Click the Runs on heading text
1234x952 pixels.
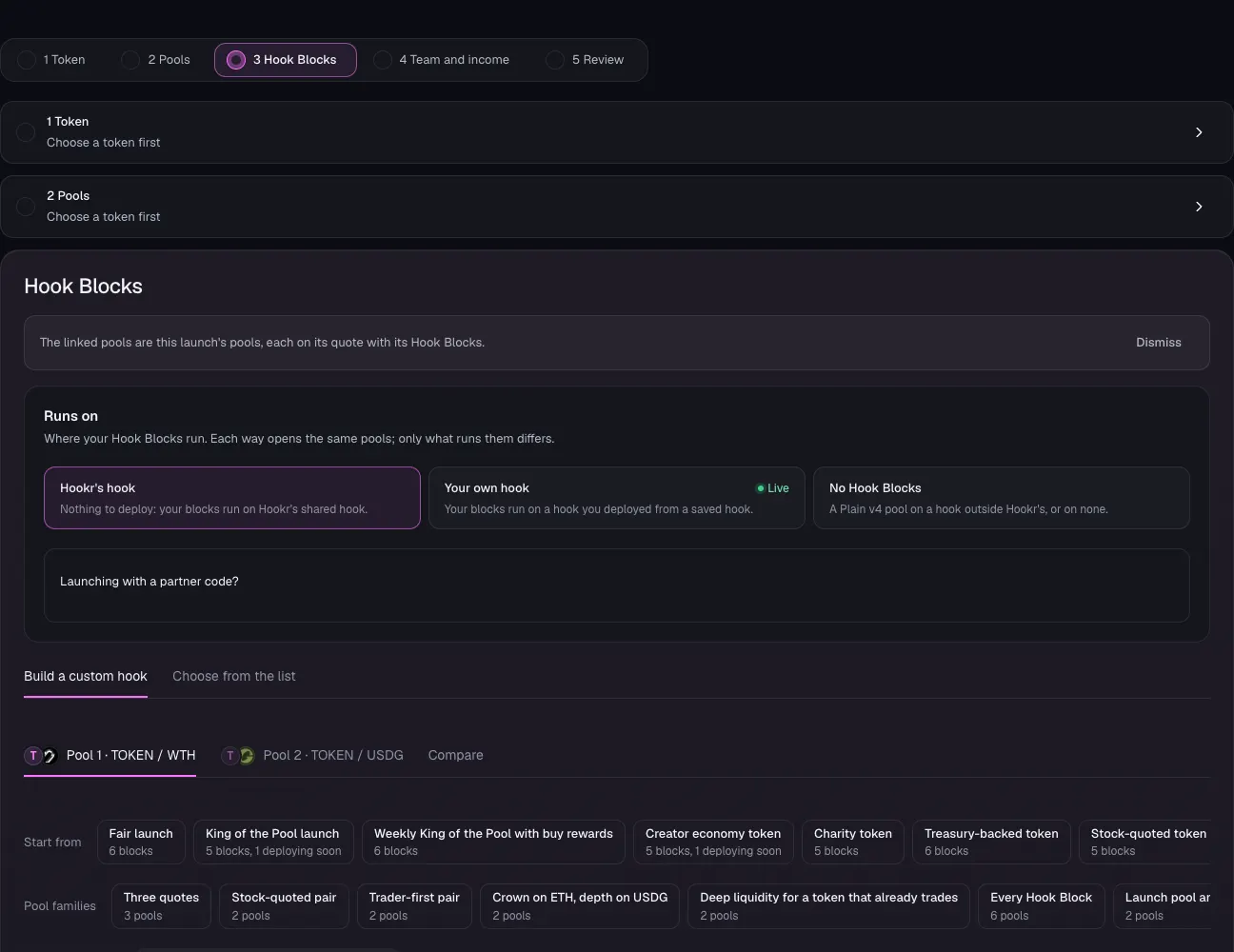point(70,416)
